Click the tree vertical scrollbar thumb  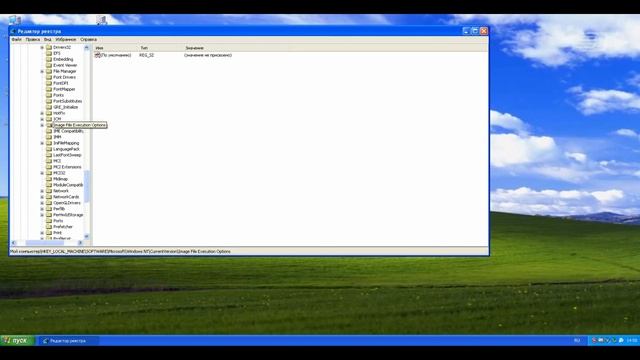click(87, 186)
